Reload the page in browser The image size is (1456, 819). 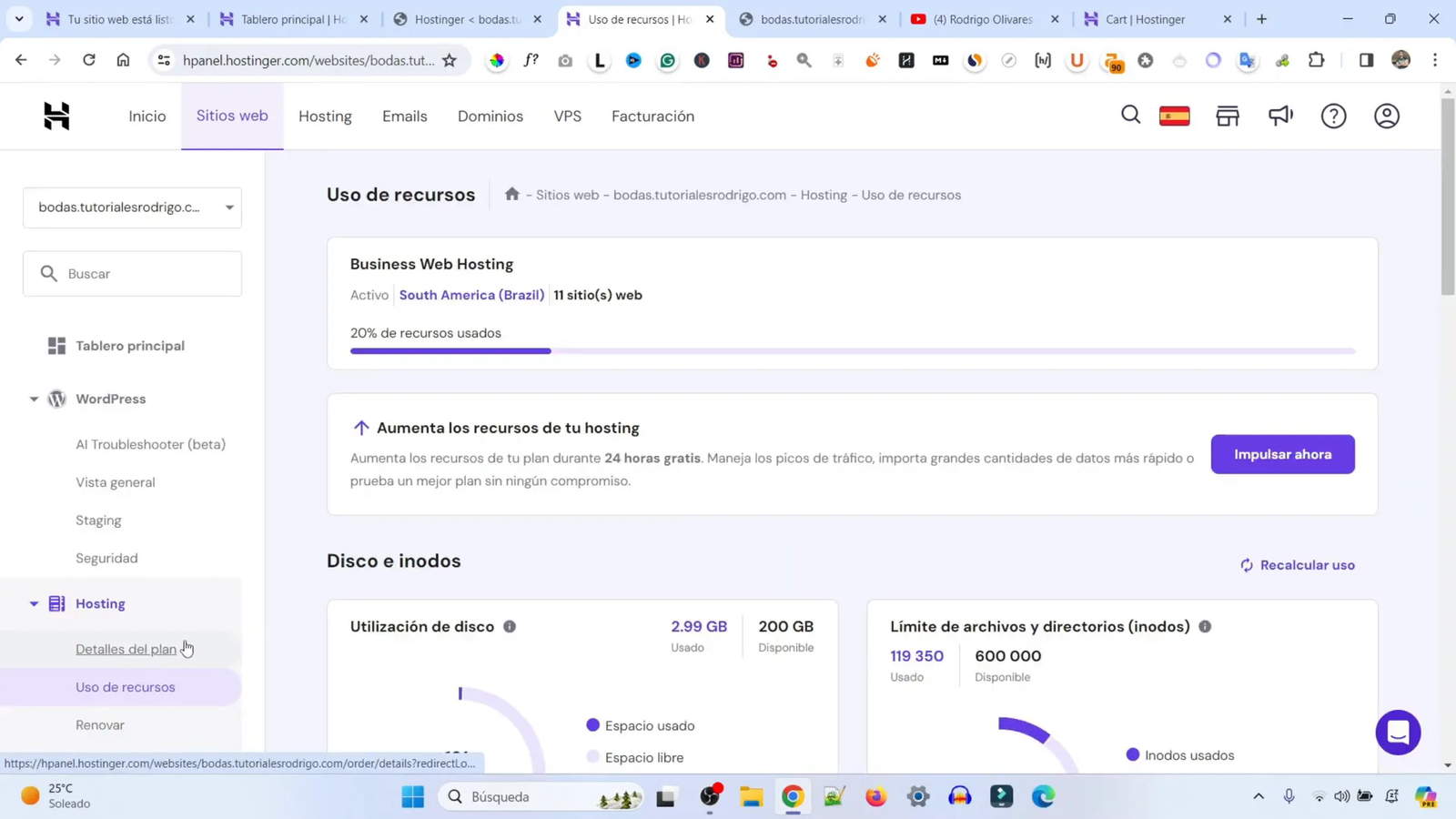88,60
